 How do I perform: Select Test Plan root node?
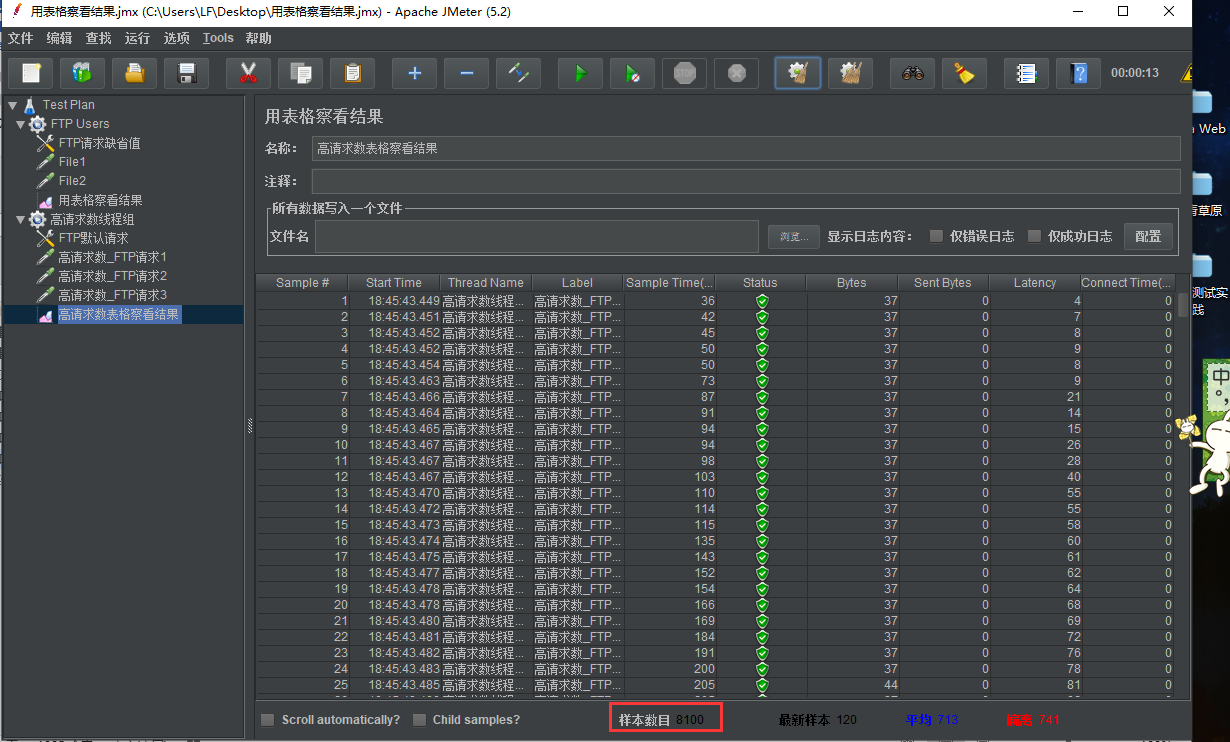click(69, 104)
